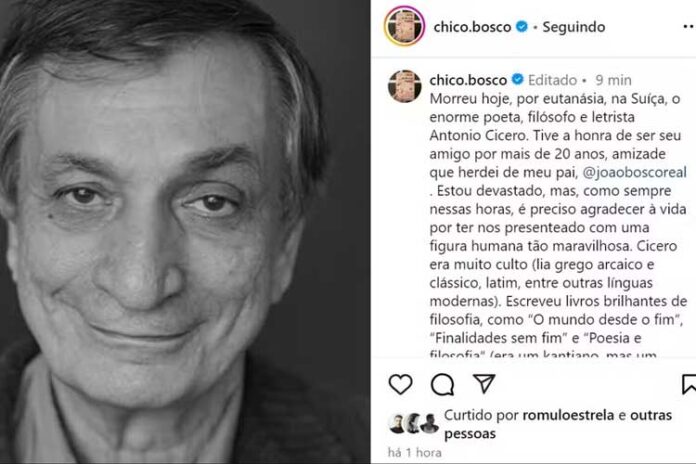Click the liker avatars cluster
This screenshot has width=696, height=464.
point(414,423)
